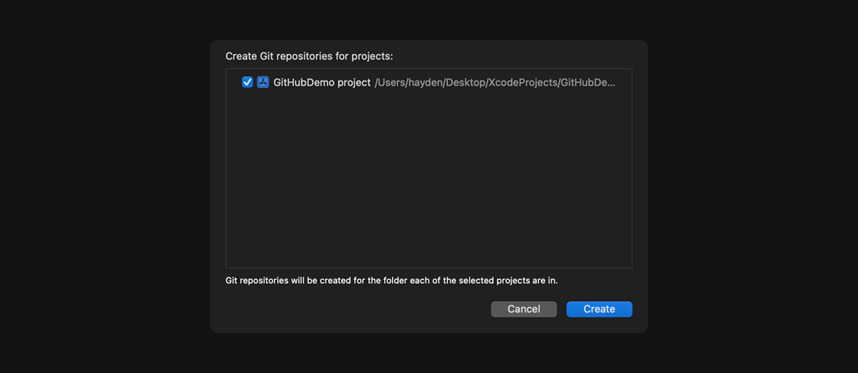
Task: Click the truncated /Users/hayden/Desktop project path
Action: coord(495,83)
